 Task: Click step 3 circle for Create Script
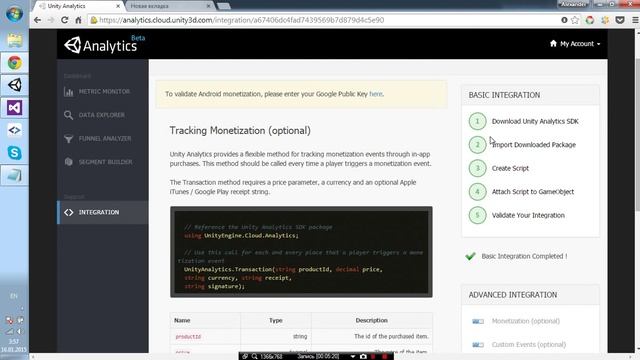pos(477,168)
